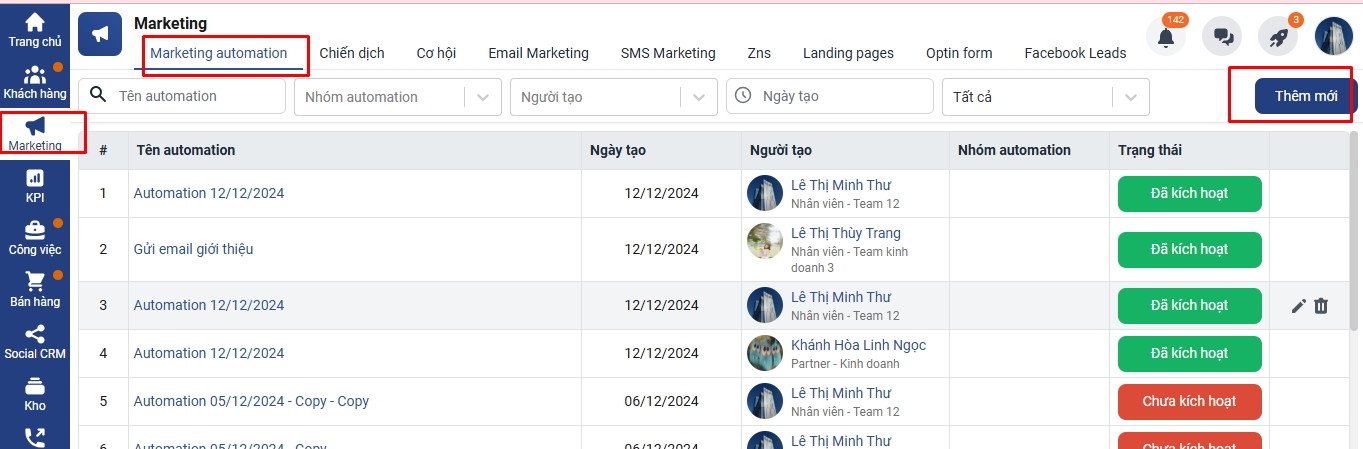Screen dimensions: 1363x449
Task: Click the rocket icon in header
Action: [1278, 37]
